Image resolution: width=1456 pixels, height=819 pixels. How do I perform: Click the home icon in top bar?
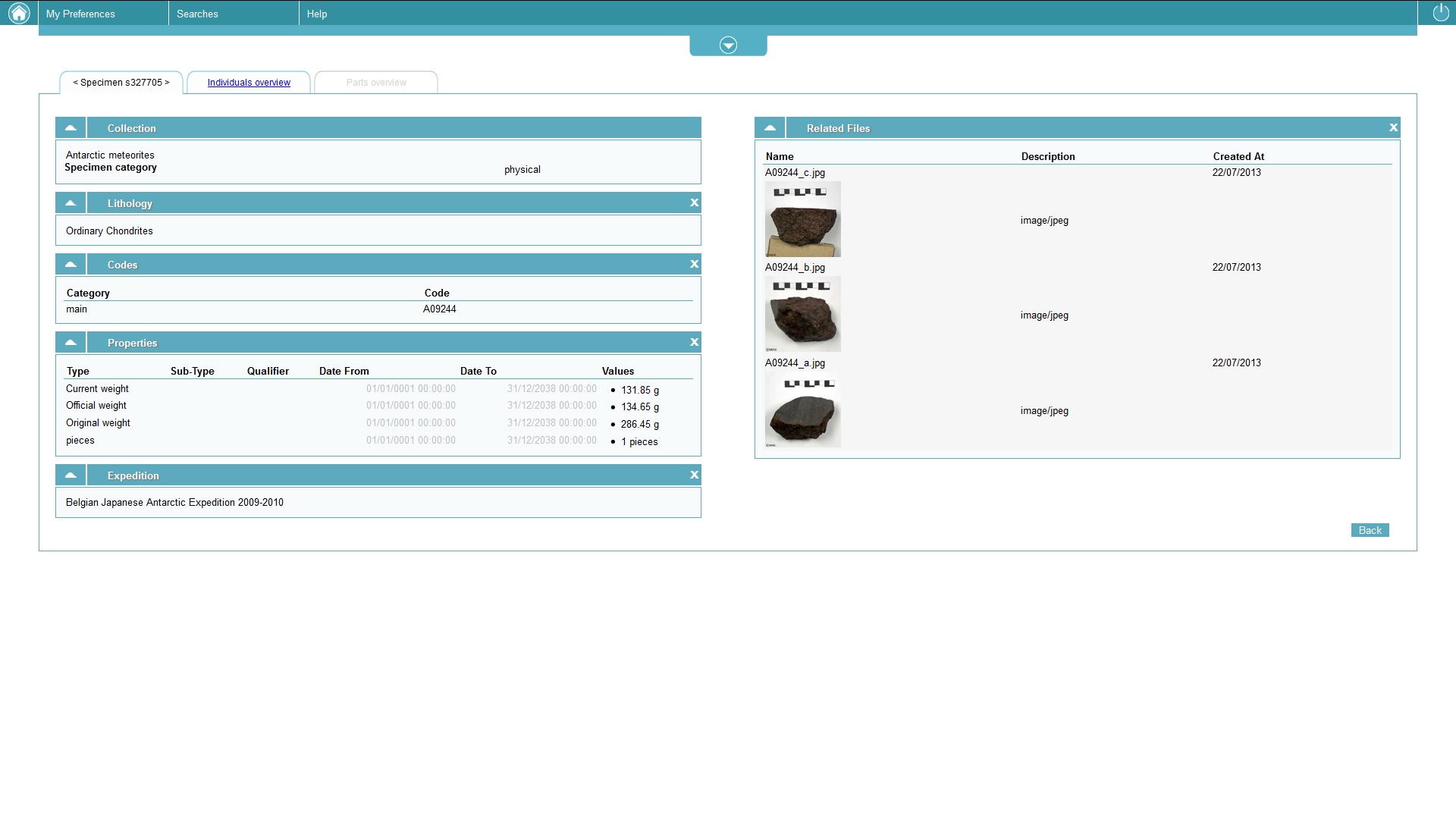[19, 13]
